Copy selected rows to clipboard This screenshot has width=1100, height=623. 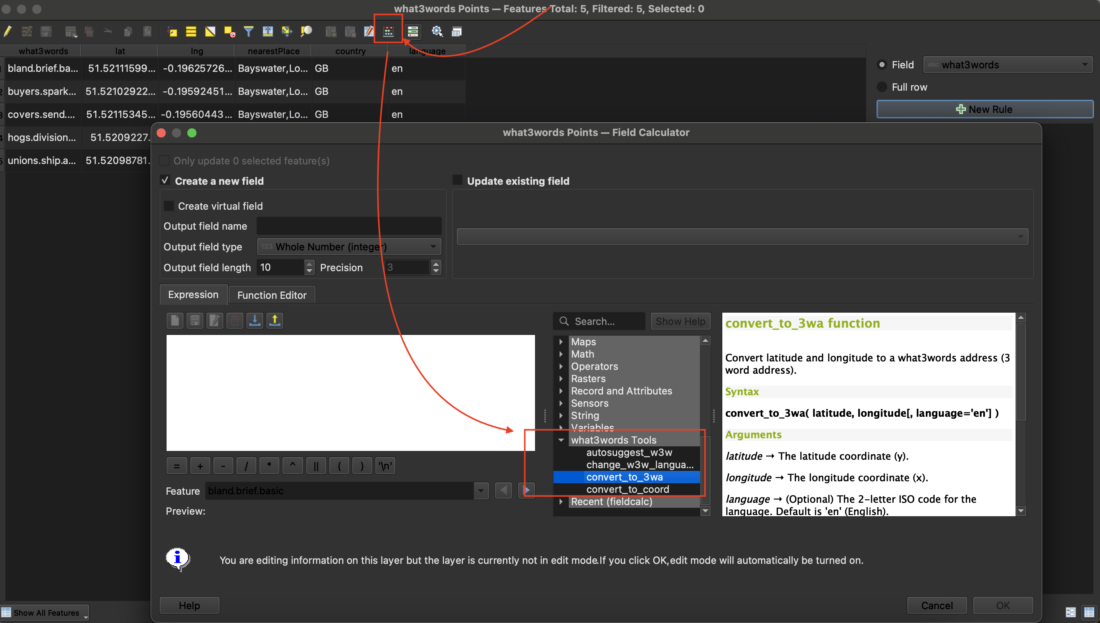pyautogui.click(x=128, y=32)
